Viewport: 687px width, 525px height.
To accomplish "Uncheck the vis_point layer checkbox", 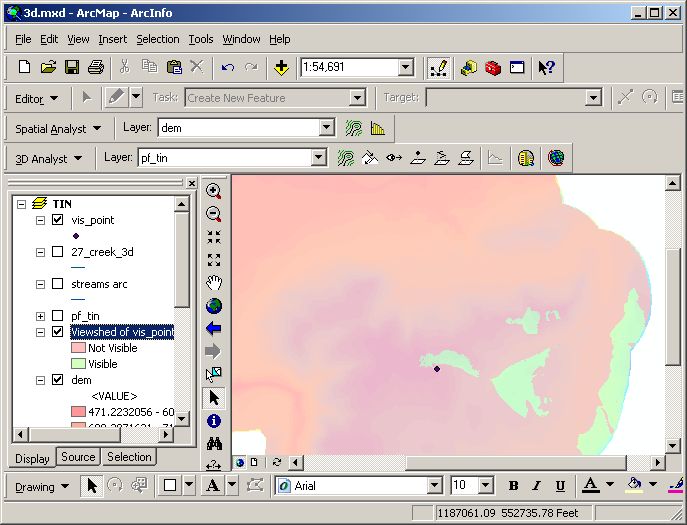I will pyautogui.click(x=57, y=220).
